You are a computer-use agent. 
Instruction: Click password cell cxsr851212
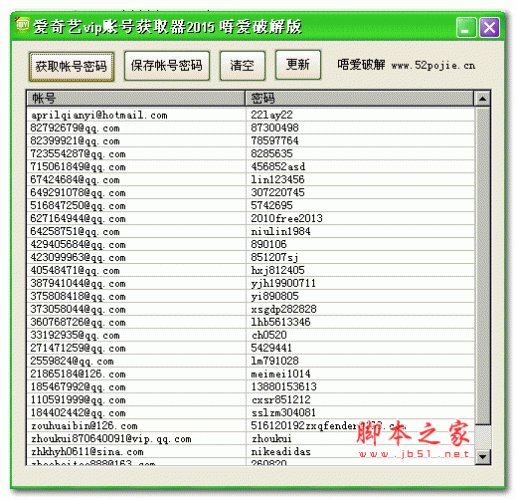(x=281, y=400)
